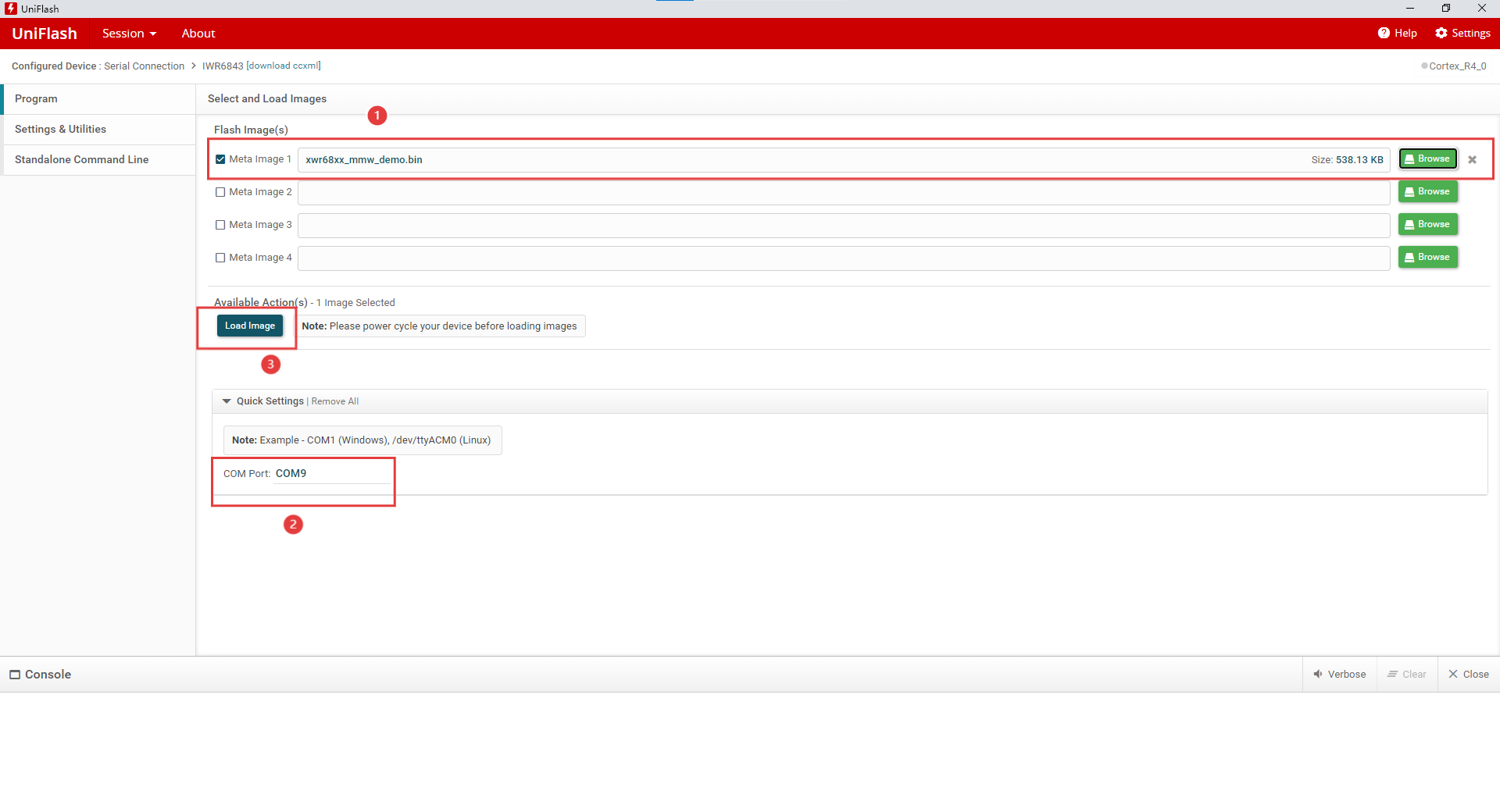Click the download ccxml link
This screenshot has width=1500, height=812.
[x=284, y=66]
